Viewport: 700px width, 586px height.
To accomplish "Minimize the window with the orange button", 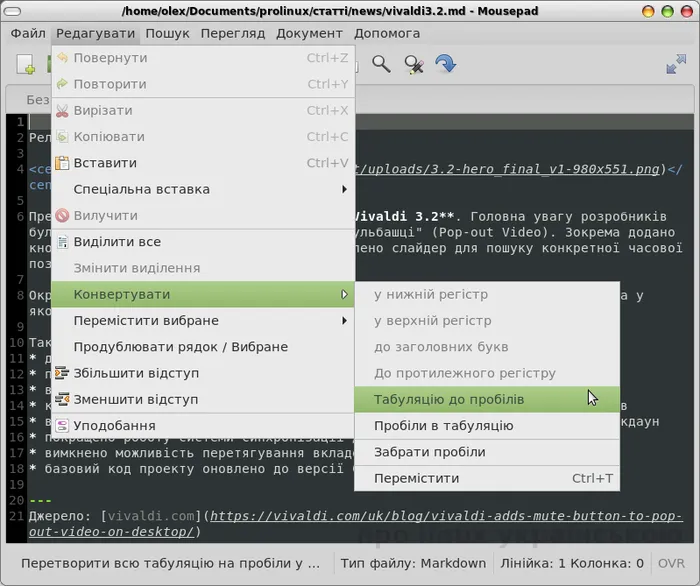I will 648,11.
